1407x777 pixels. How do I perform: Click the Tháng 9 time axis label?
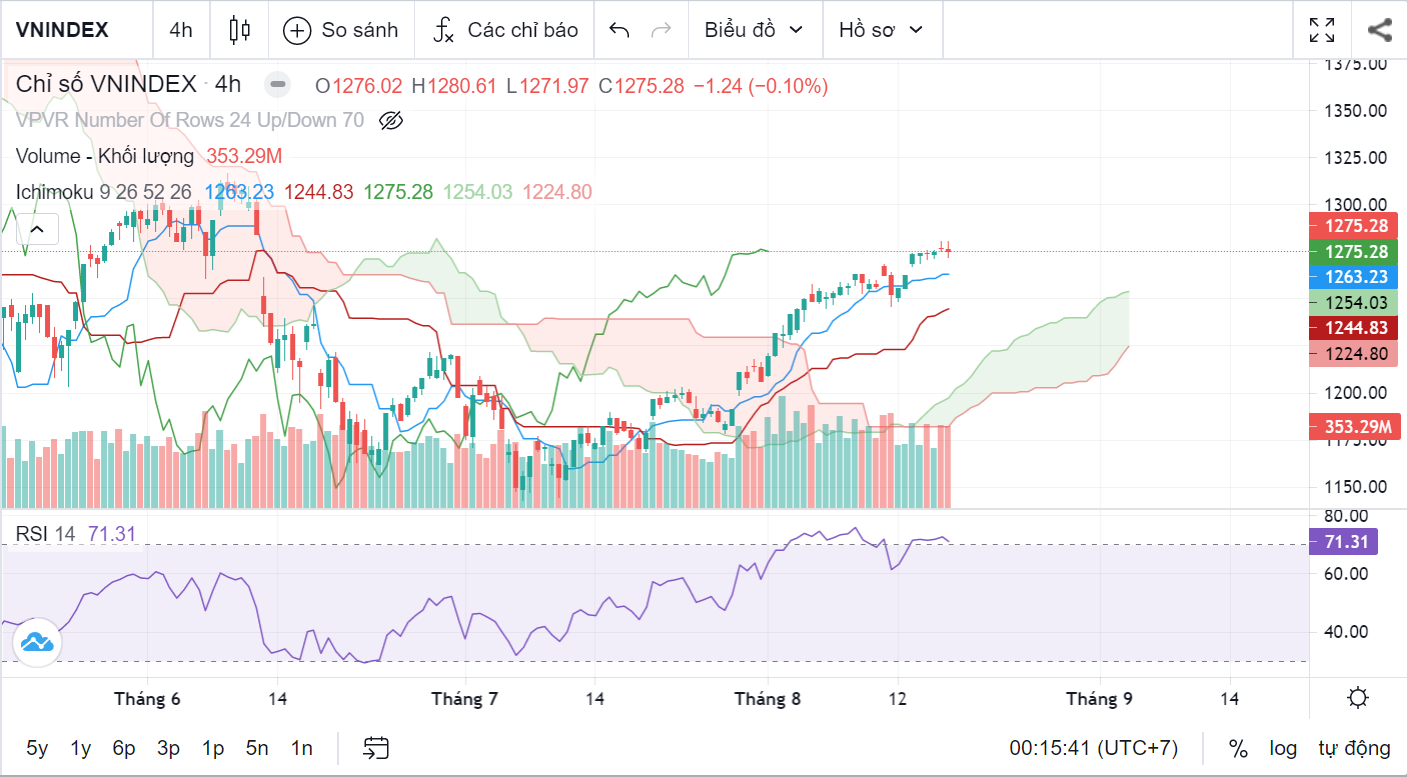1099,698
